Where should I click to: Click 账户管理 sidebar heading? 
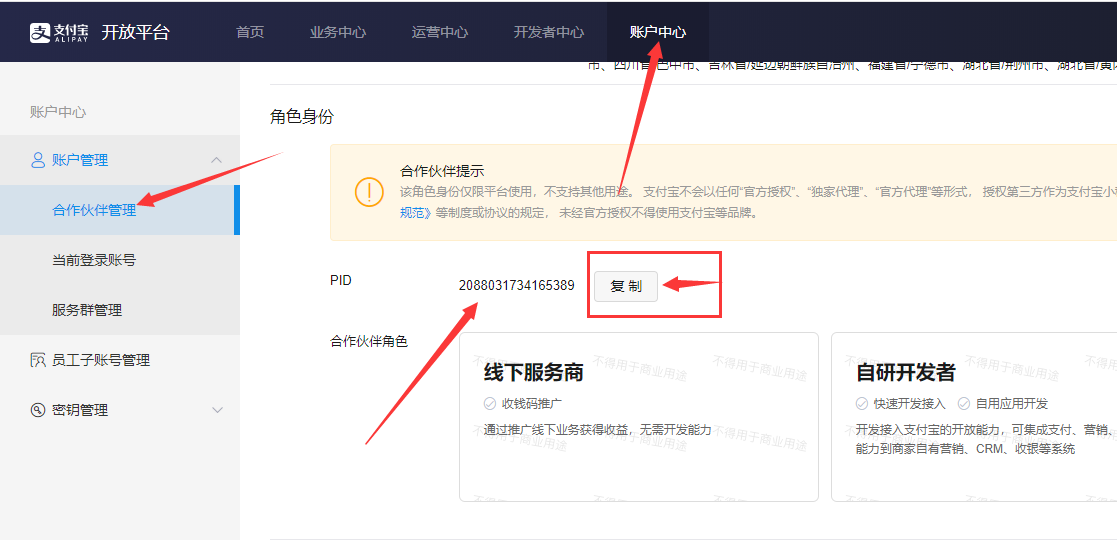[x=120, y=160]
